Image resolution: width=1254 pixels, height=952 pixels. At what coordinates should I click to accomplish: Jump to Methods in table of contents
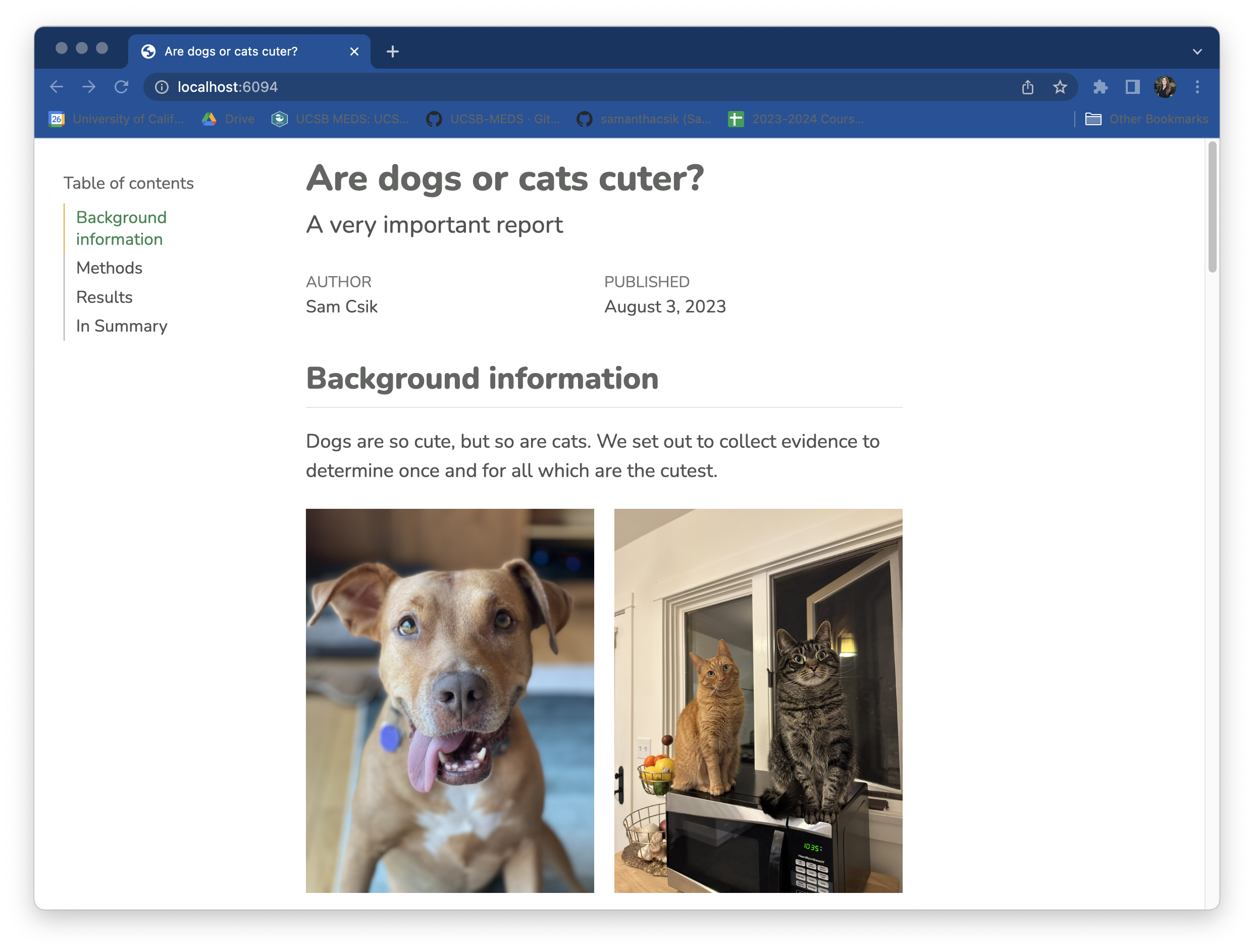pos(109,268)
